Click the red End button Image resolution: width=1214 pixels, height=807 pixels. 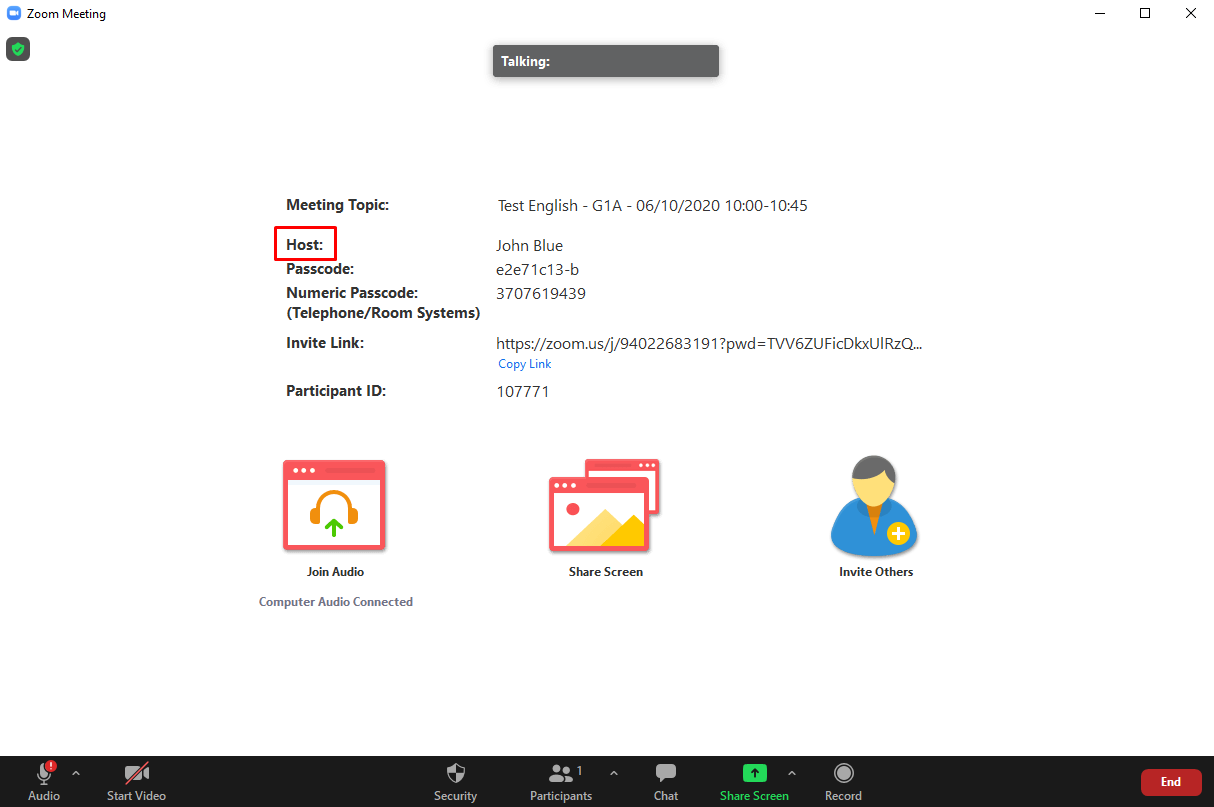pyautogui.click(x=1171, y=782)
